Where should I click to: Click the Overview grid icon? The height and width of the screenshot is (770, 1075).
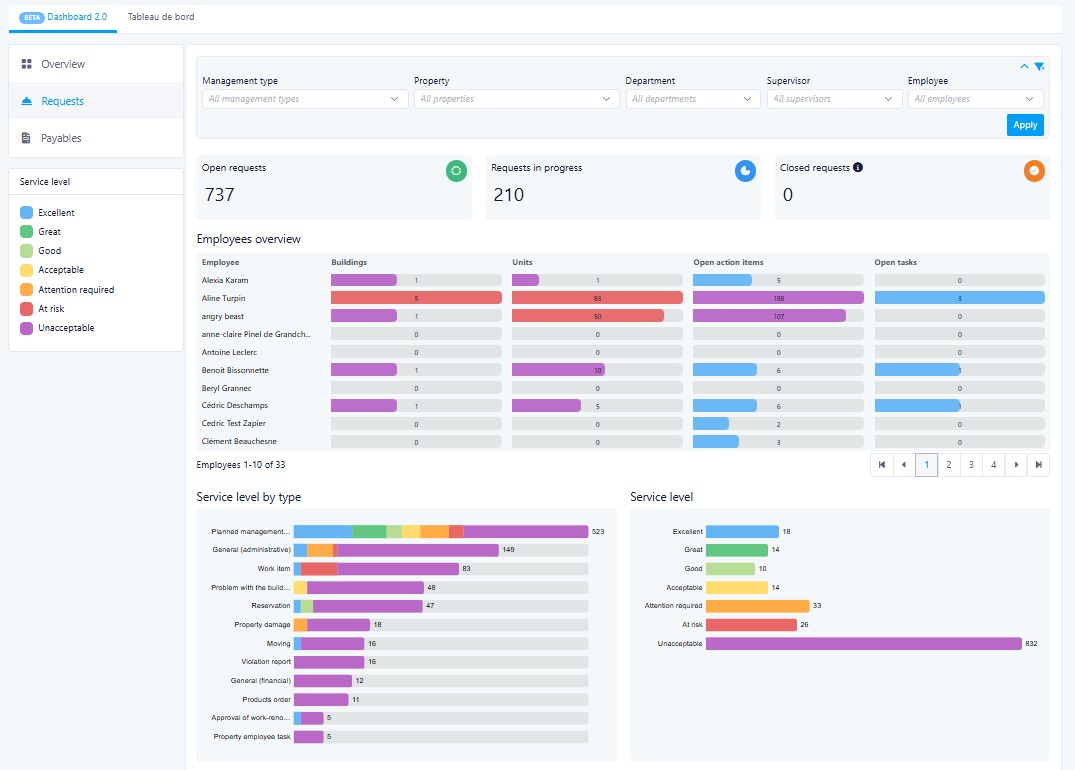[27, 64]
